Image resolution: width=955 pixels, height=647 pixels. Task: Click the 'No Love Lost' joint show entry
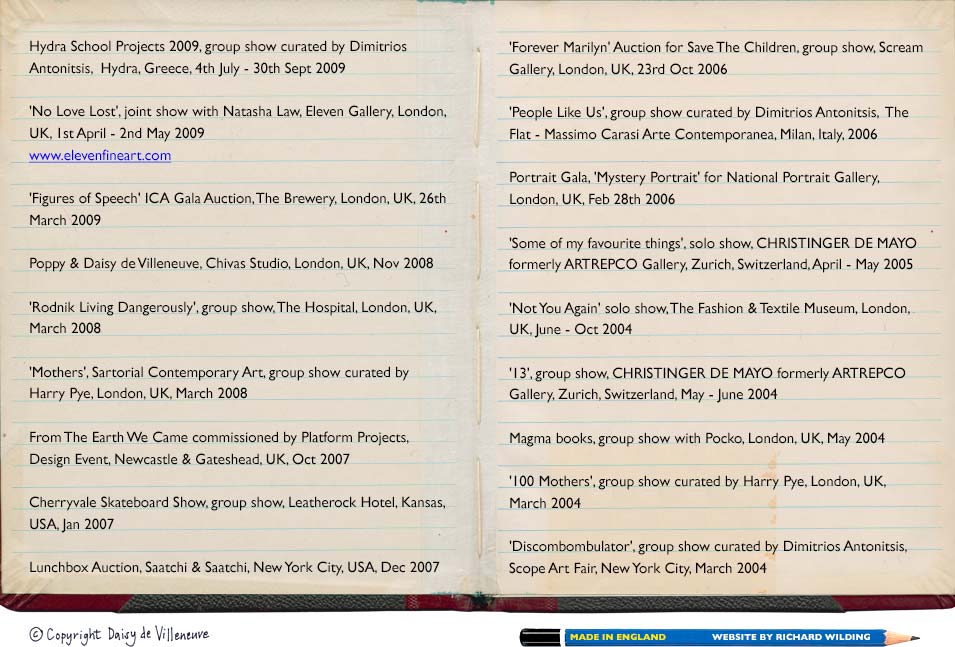[x=238, y=122]
